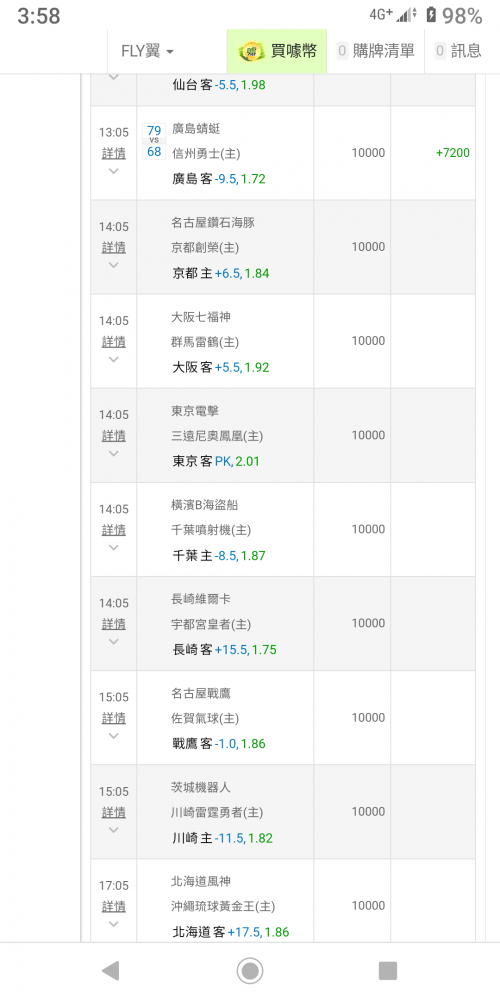Tap the Android recent apps square icon
Image resolution: width=500 pixels, height=1000 pixels.
pyautogui.click(x=388, y=971)
